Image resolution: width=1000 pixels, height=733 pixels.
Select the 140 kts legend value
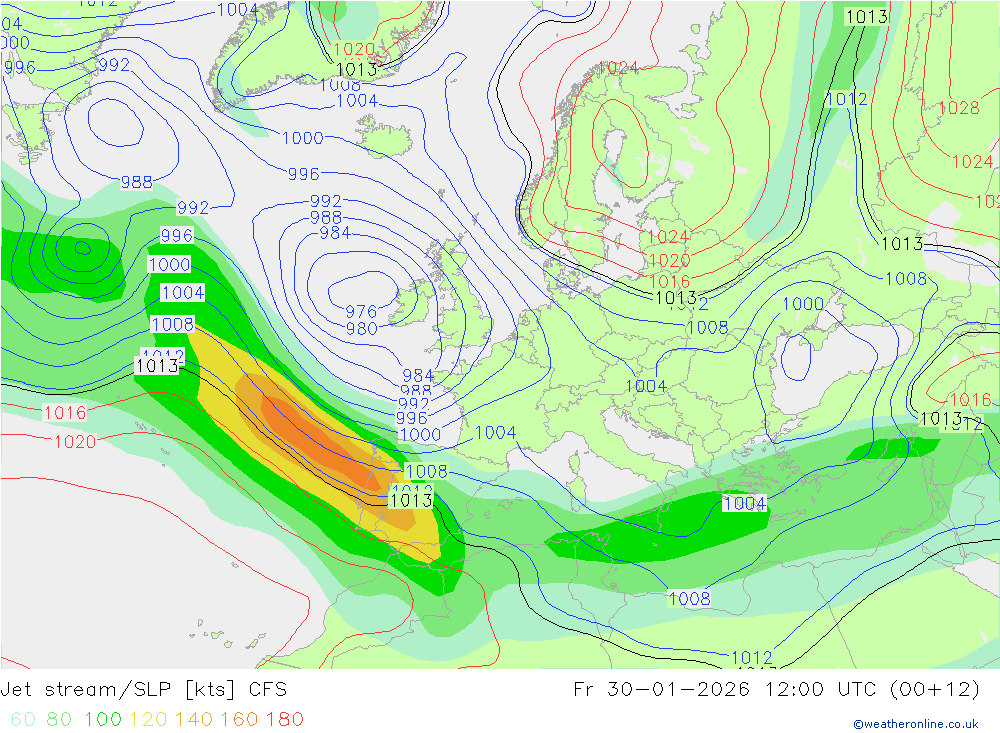click(x=194, y=719)
